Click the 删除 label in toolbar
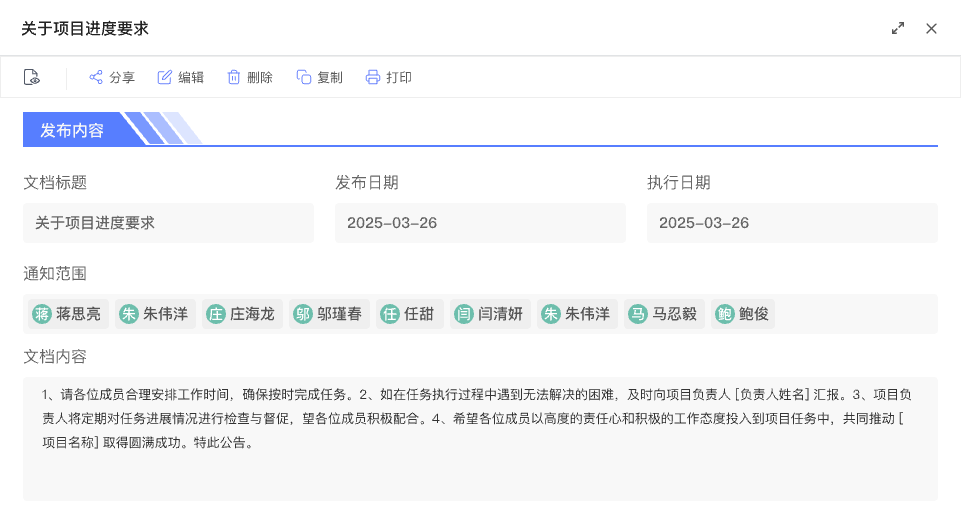The width and height of the screenshot is (961, 527). pos(260,77)
